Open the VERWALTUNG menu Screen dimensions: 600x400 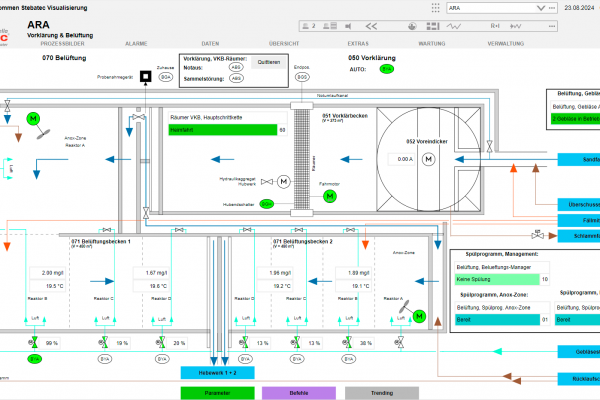click(x=505, y=44)
